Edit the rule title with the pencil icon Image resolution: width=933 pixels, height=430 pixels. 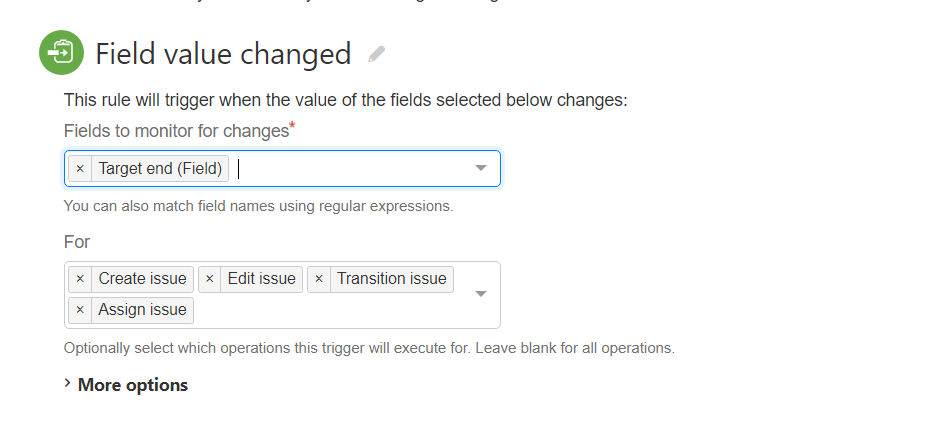(x=376, y=54)
